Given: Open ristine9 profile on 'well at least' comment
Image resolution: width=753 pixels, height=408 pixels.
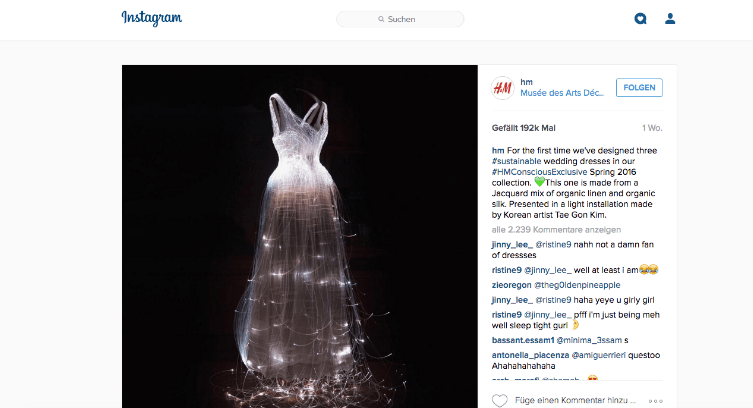Looking at the screenshot, I should [x=507, y=270].
